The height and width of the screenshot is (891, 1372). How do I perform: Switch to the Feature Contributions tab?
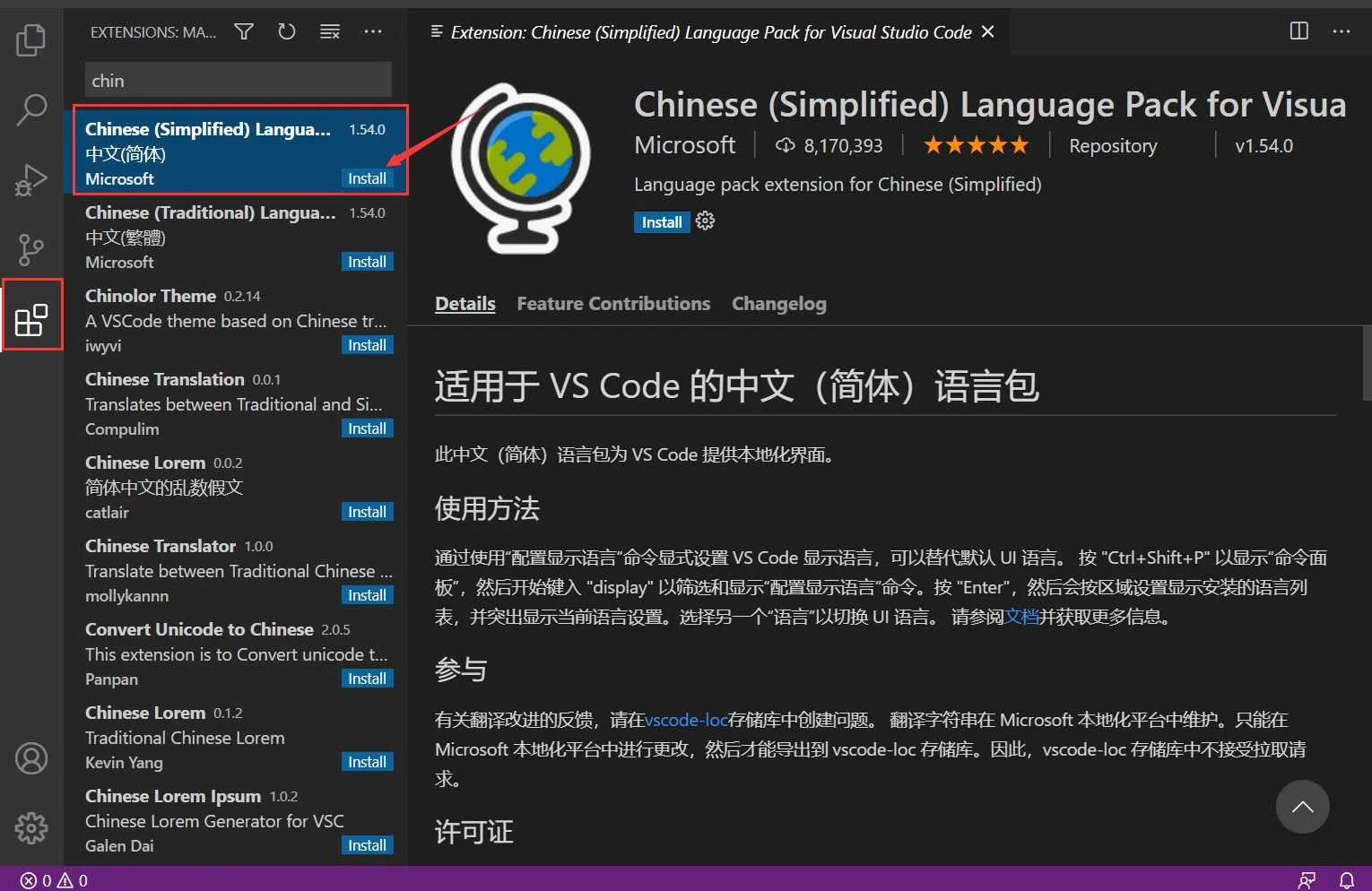point(613,304)
